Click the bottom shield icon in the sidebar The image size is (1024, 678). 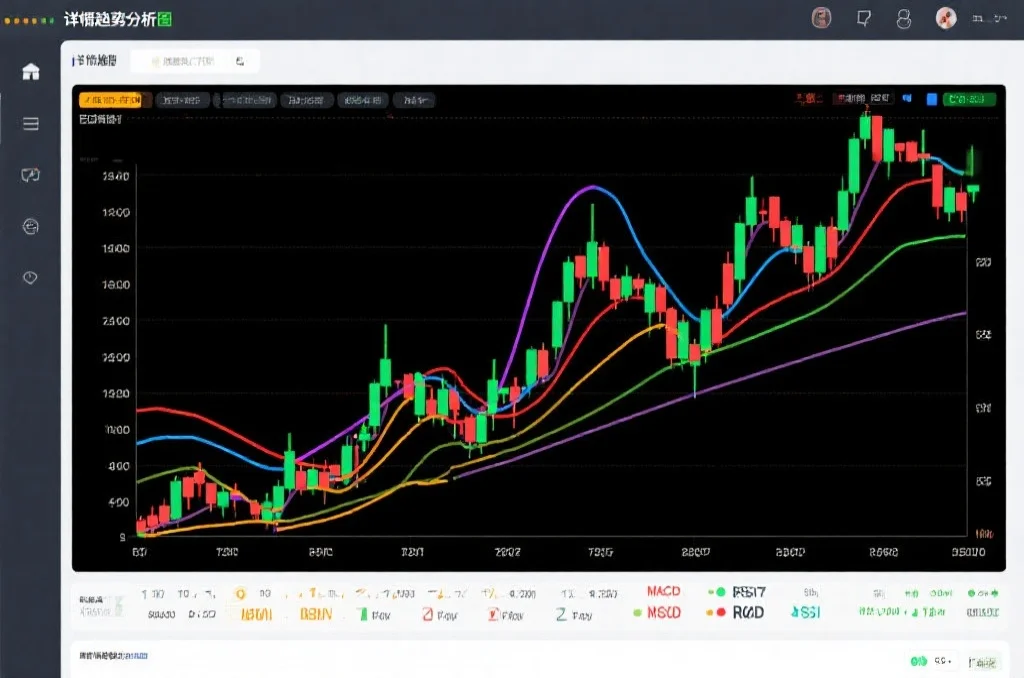tap(30, 277)
